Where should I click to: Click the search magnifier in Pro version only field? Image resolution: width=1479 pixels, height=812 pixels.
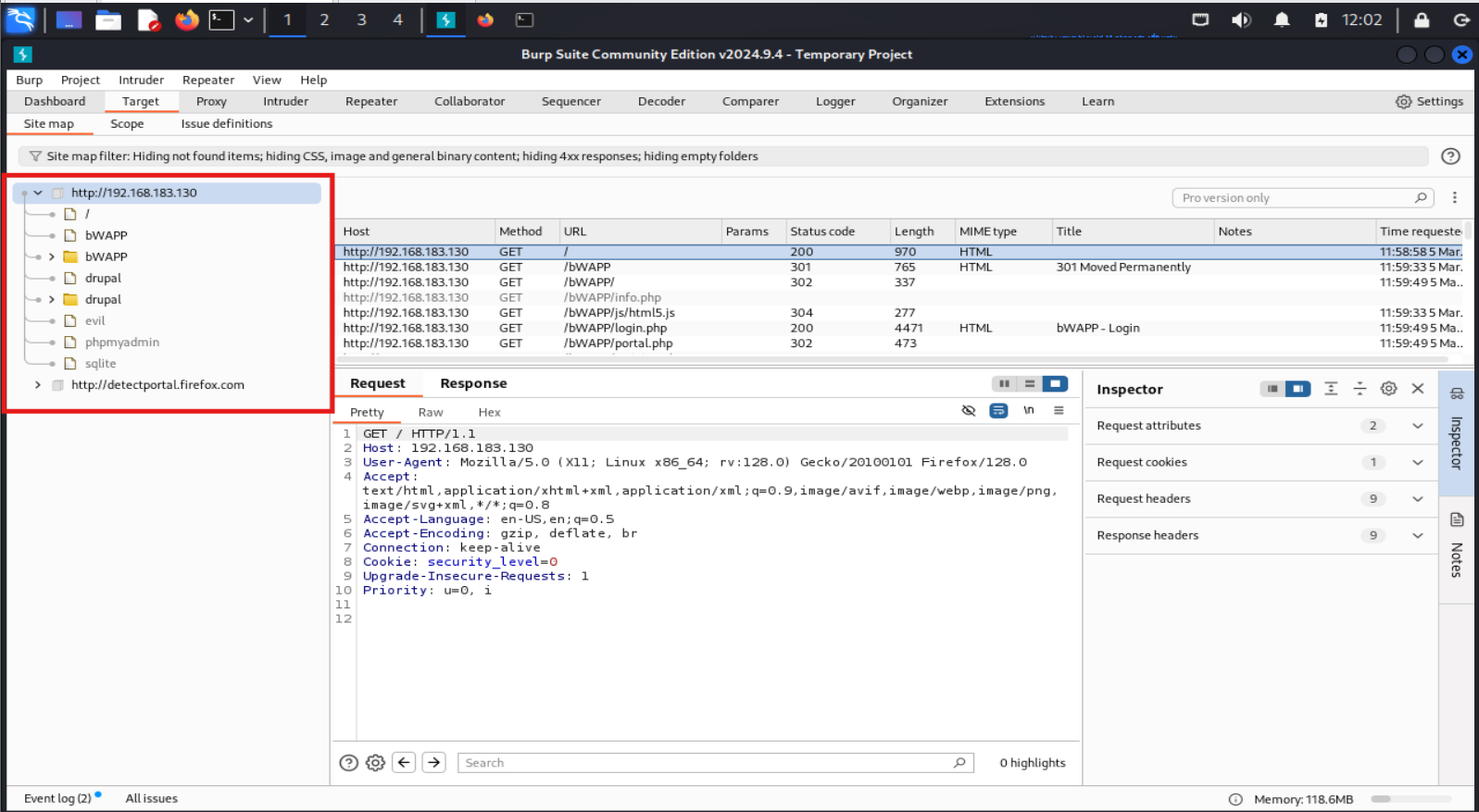tap(1421, 198)
